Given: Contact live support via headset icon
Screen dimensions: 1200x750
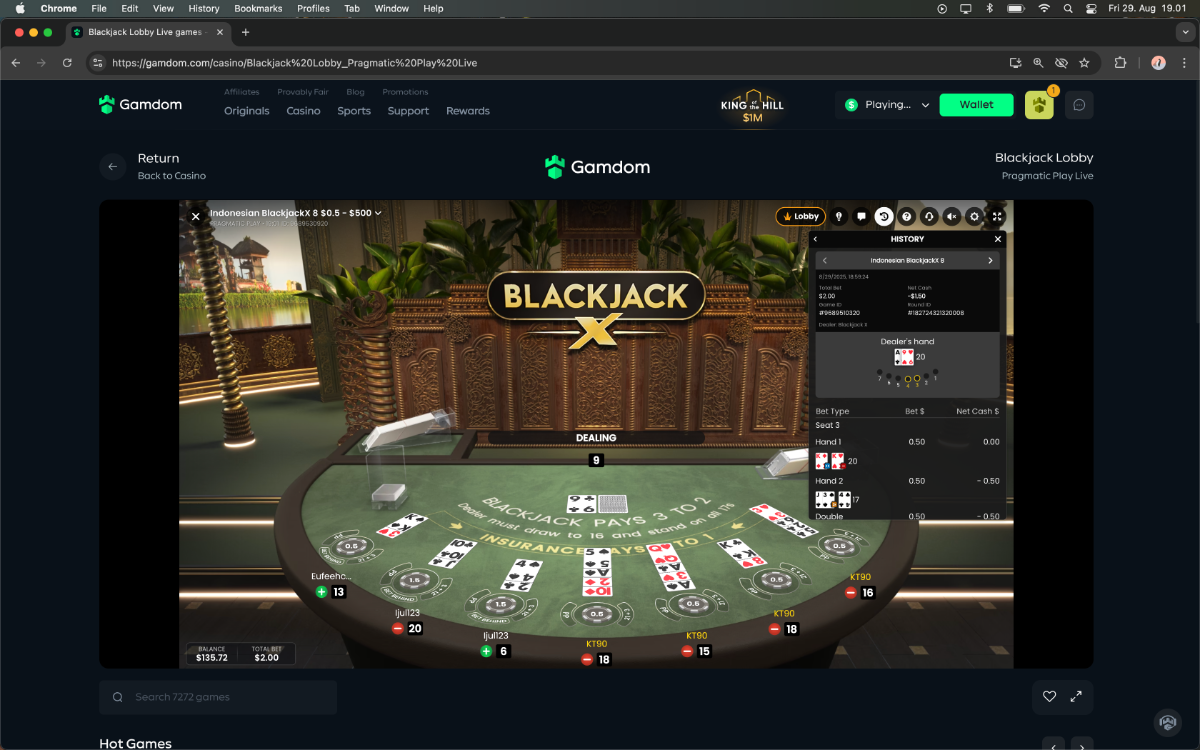Looking at the screenshot, I should click(929, 216).
